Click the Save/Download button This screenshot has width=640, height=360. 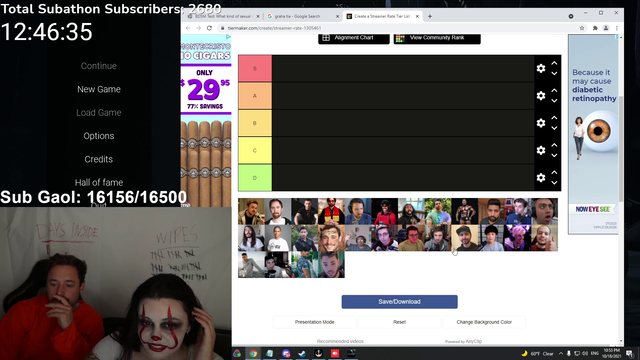399,302
